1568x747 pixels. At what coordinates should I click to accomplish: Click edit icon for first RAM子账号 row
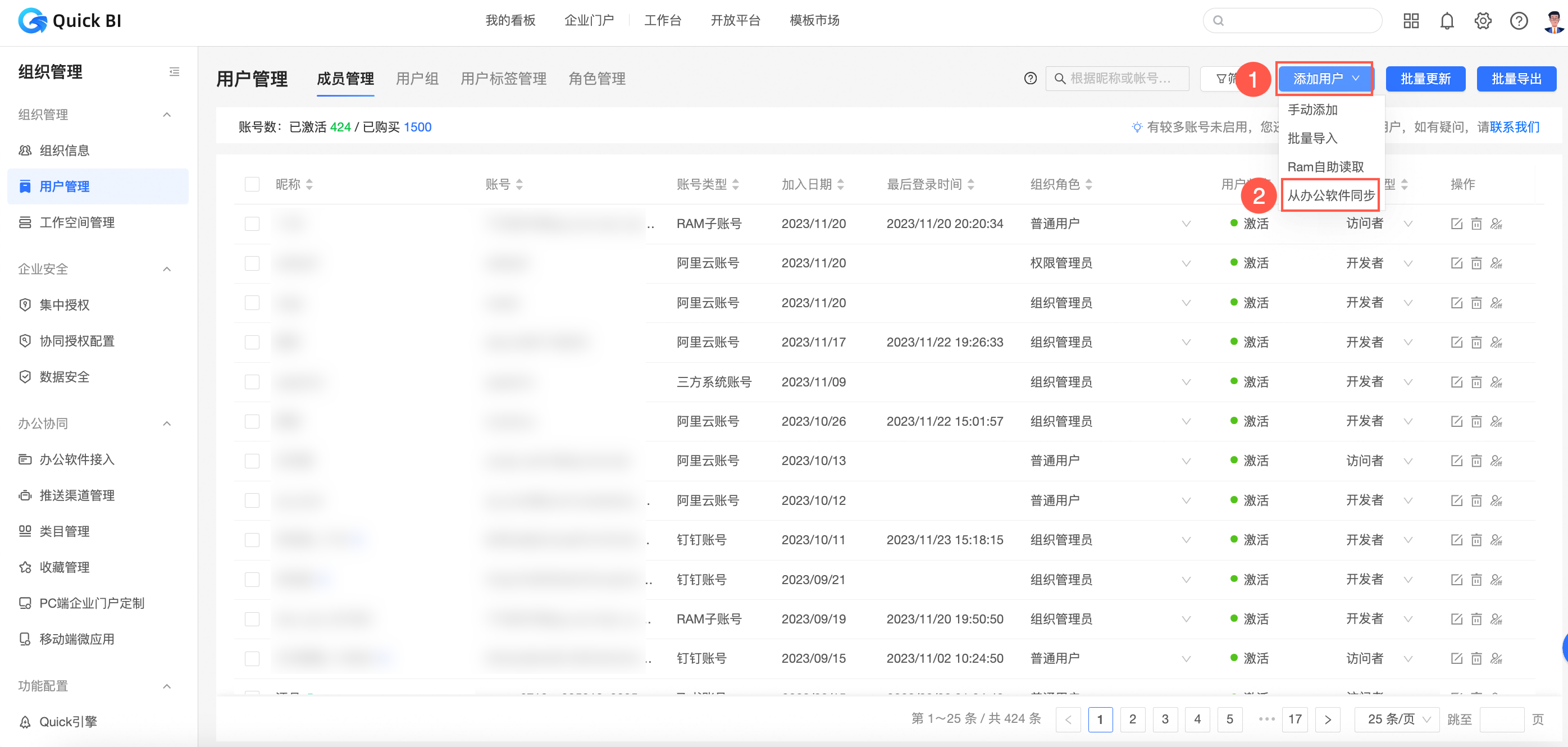click(x=1456, y=224)
